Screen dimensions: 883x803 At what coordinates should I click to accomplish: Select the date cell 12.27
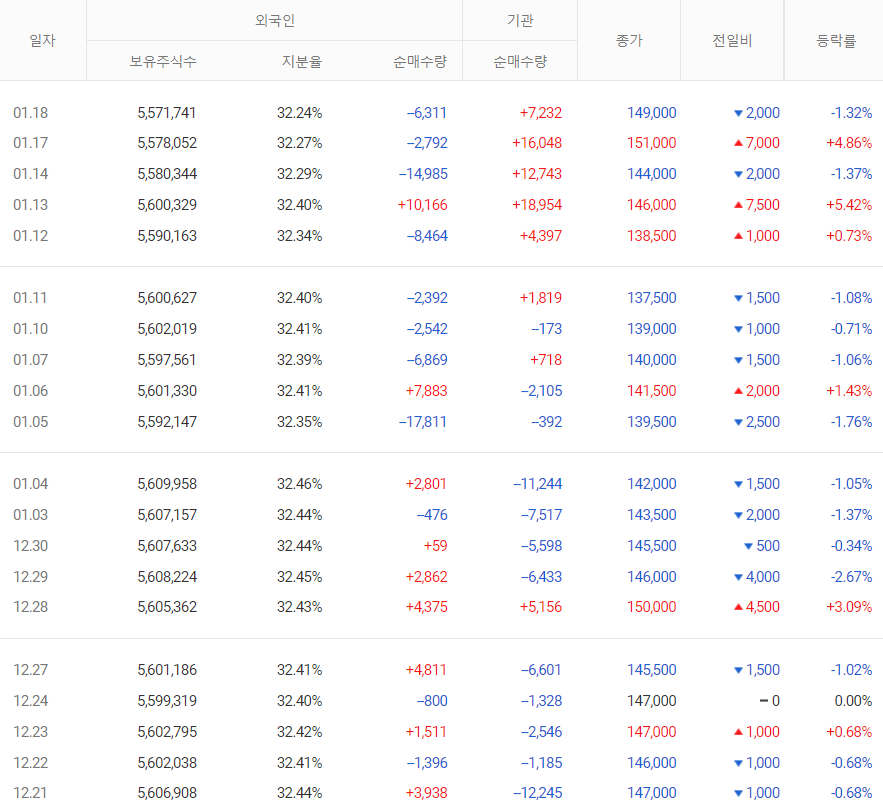pos(30,670)
